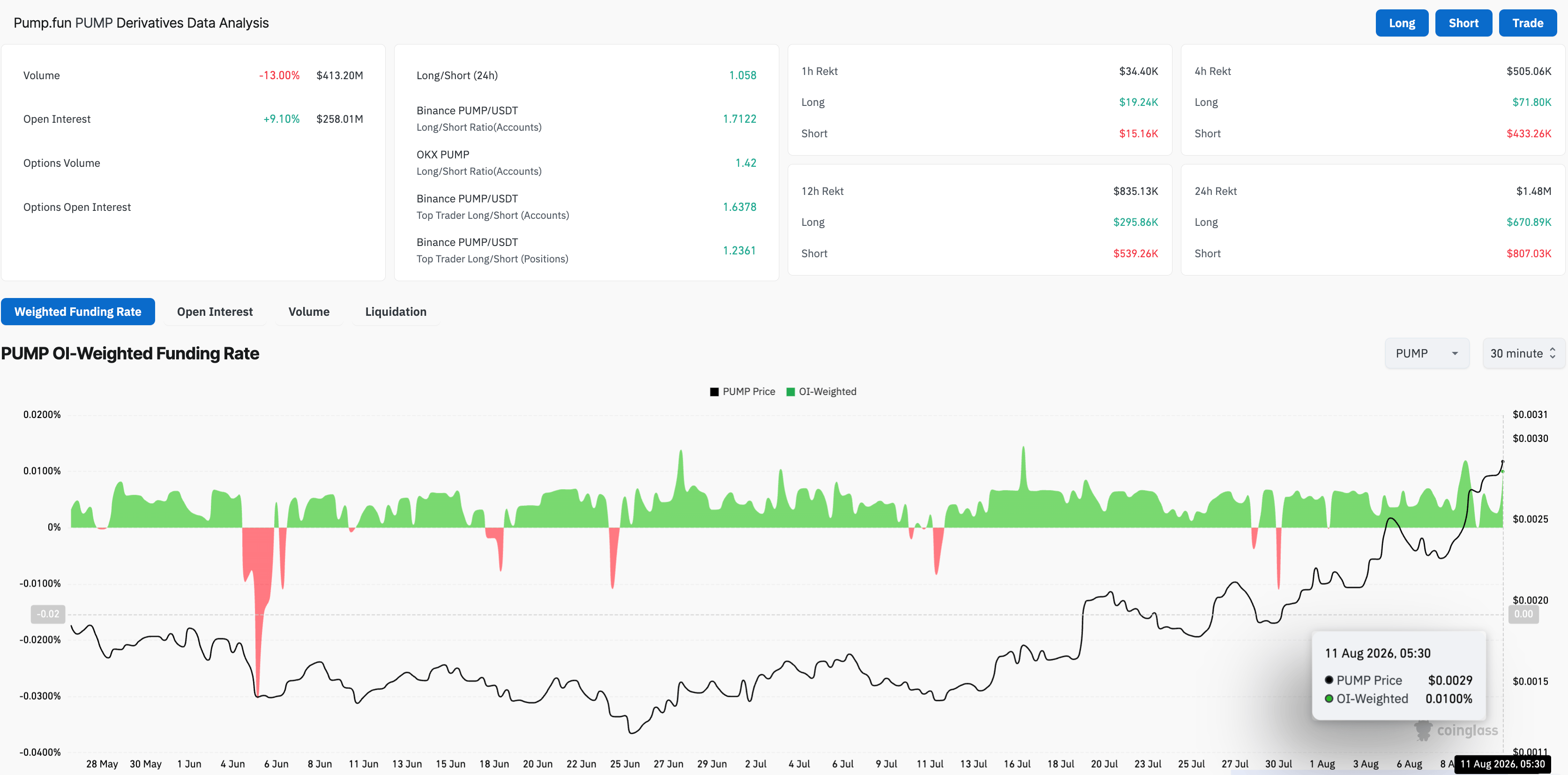Click the 24h Short liquidation $807.03K
The height and width of the screenshot is (775, 1568).
1529,253
